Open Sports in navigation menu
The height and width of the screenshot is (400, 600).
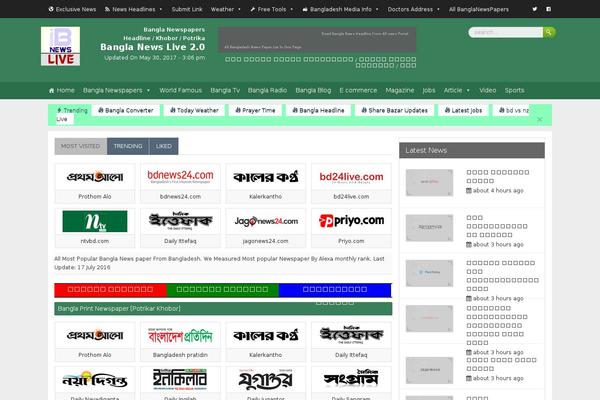514,91
